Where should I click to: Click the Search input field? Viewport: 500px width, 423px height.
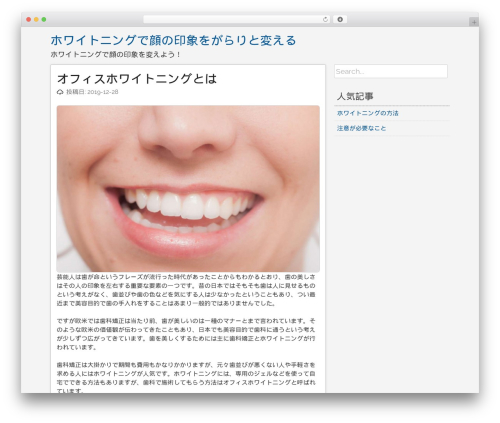tap(391, 71)
